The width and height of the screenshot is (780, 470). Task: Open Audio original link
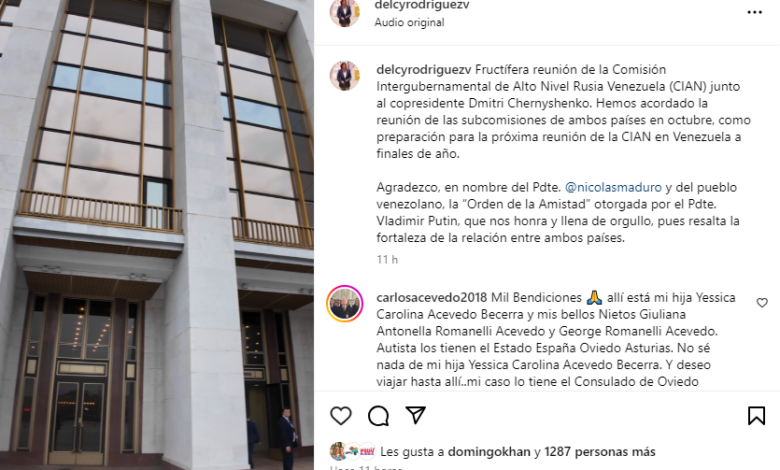(x=409, y=22)
